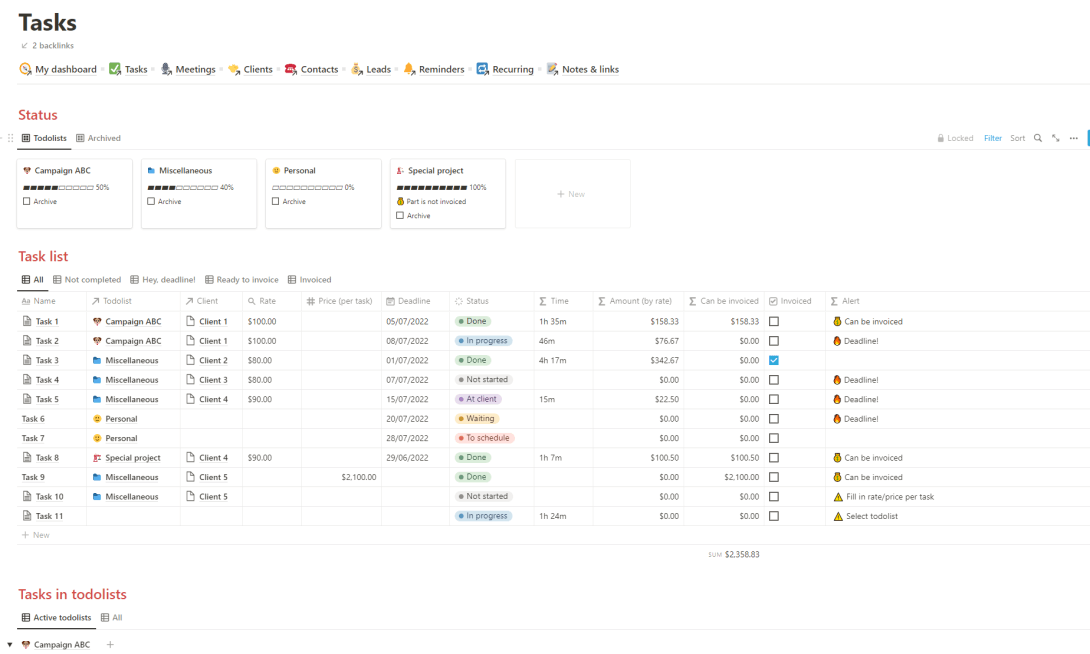Image resolution: width=1090 pixels, height=654 pixels.
Task: Click the Notes & links memo icon
Action: point(553,69)
